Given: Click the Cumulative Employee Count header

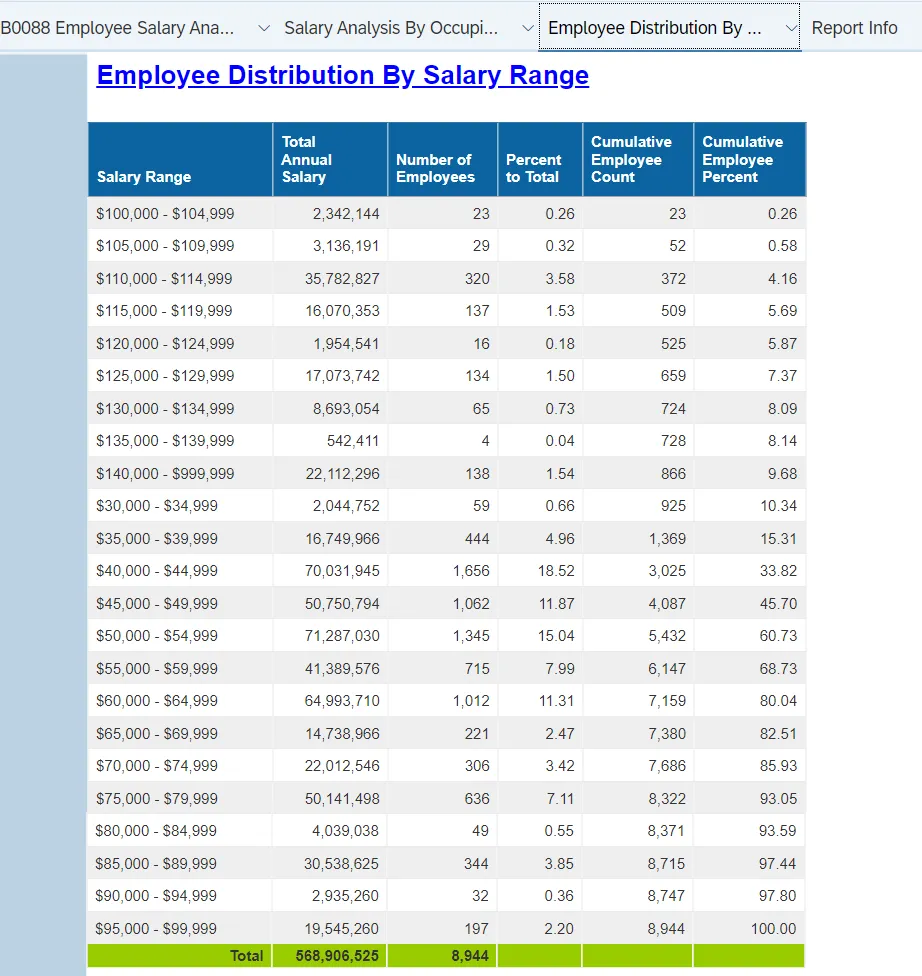Looking at the screenshot, I should point(631,160).
